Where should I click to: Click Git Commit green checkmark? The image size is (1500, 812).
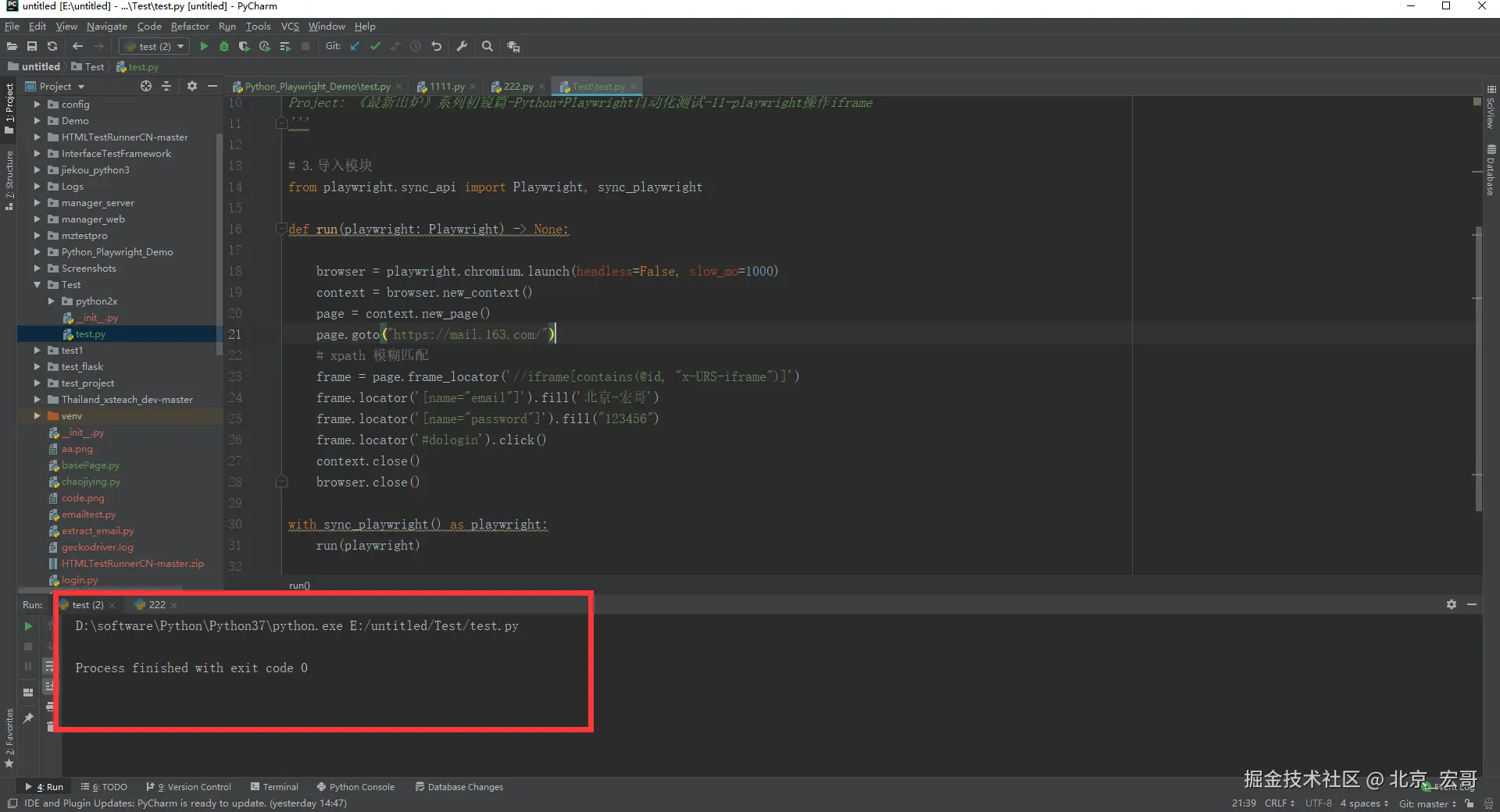pyautogui.click(x=375, y=46)
